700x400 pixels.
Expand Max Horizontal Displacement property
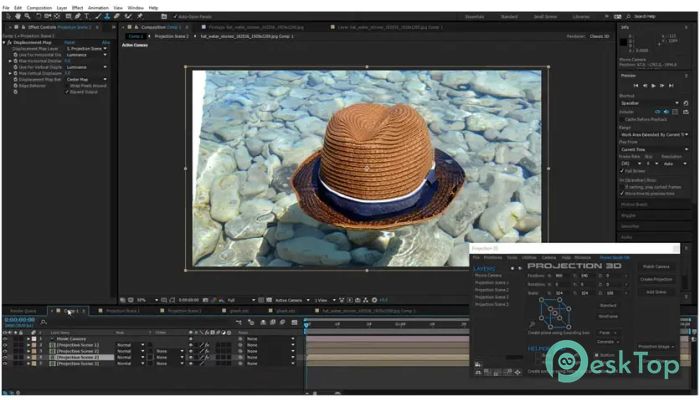(x=10, y=61)
